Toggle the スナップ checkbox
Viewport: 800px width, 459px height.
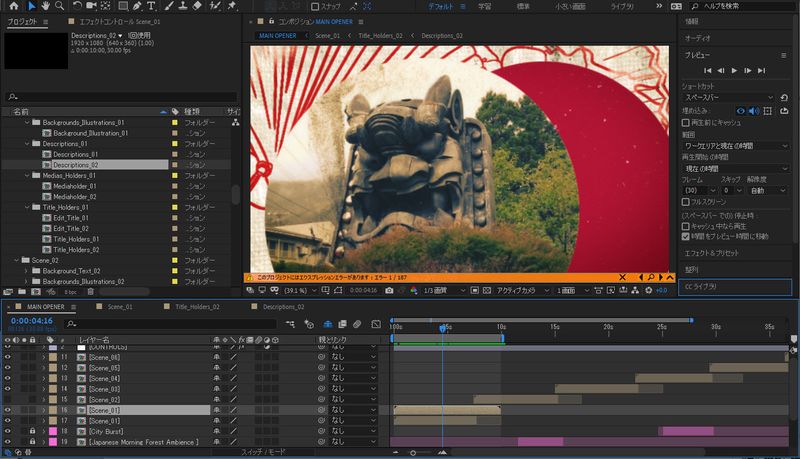pyautogui.click(x=316, y=6)
